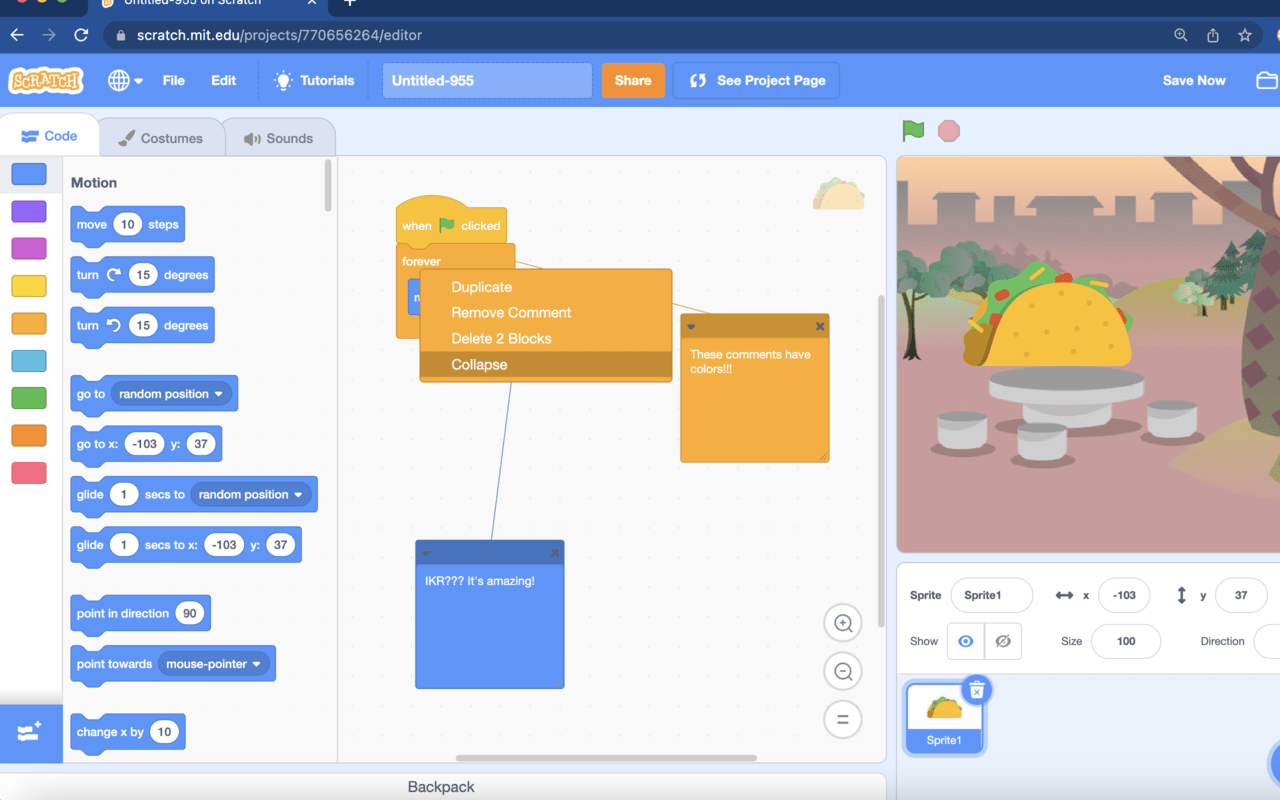Run the project with the green flag

tap(912, 130)
